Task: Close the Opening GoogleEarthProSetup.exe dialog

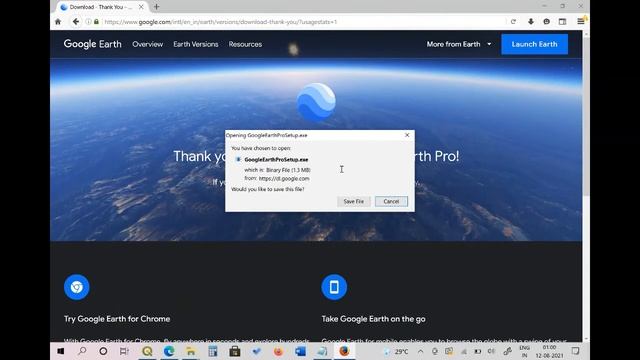Action: pos(407,135)
